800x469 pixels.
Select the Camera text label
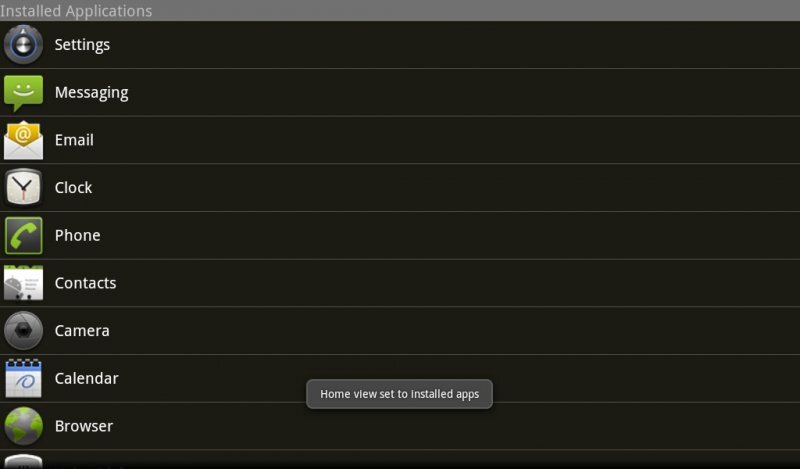(82, 331)
